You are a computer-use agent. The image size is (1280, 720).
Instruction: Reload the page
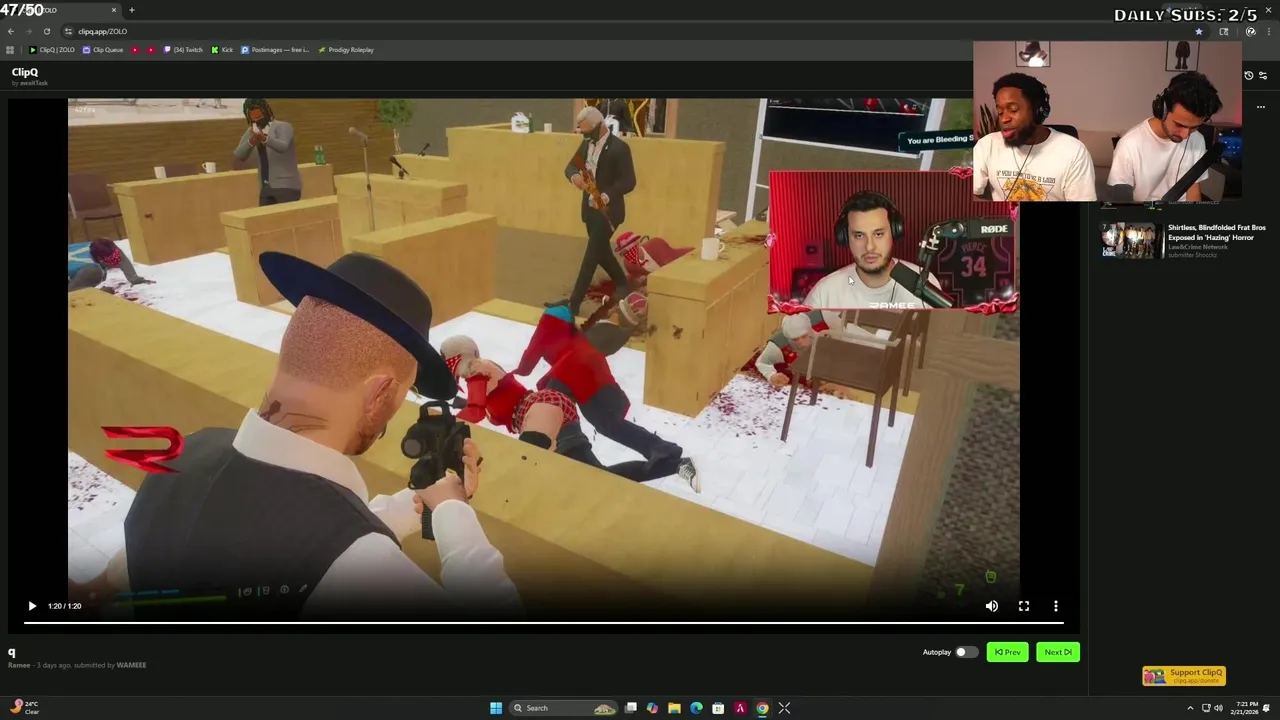coord(46,31)
